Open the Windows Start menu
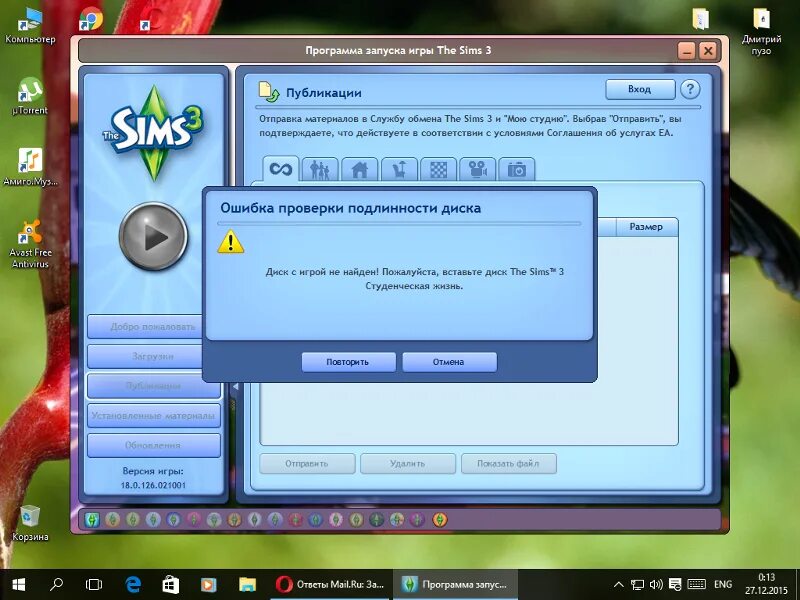Screen dimensions: 800x600 tap(19, 585)
